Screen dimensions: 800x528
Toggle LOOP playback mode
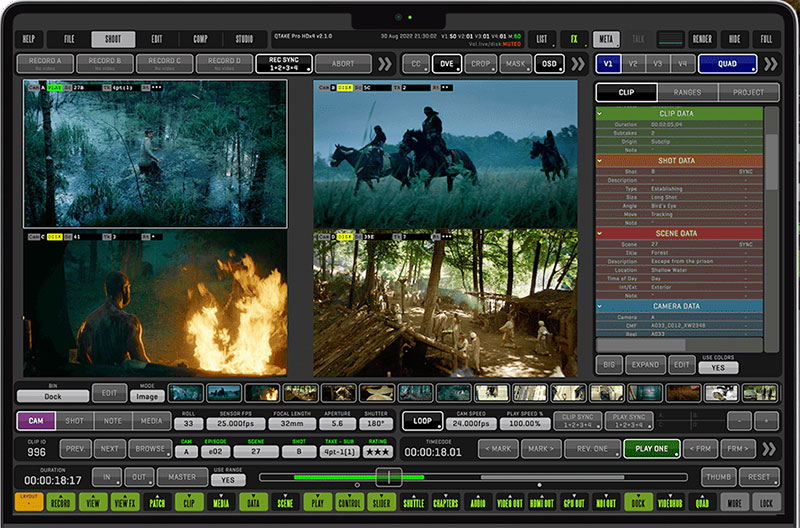pos(422,421)
